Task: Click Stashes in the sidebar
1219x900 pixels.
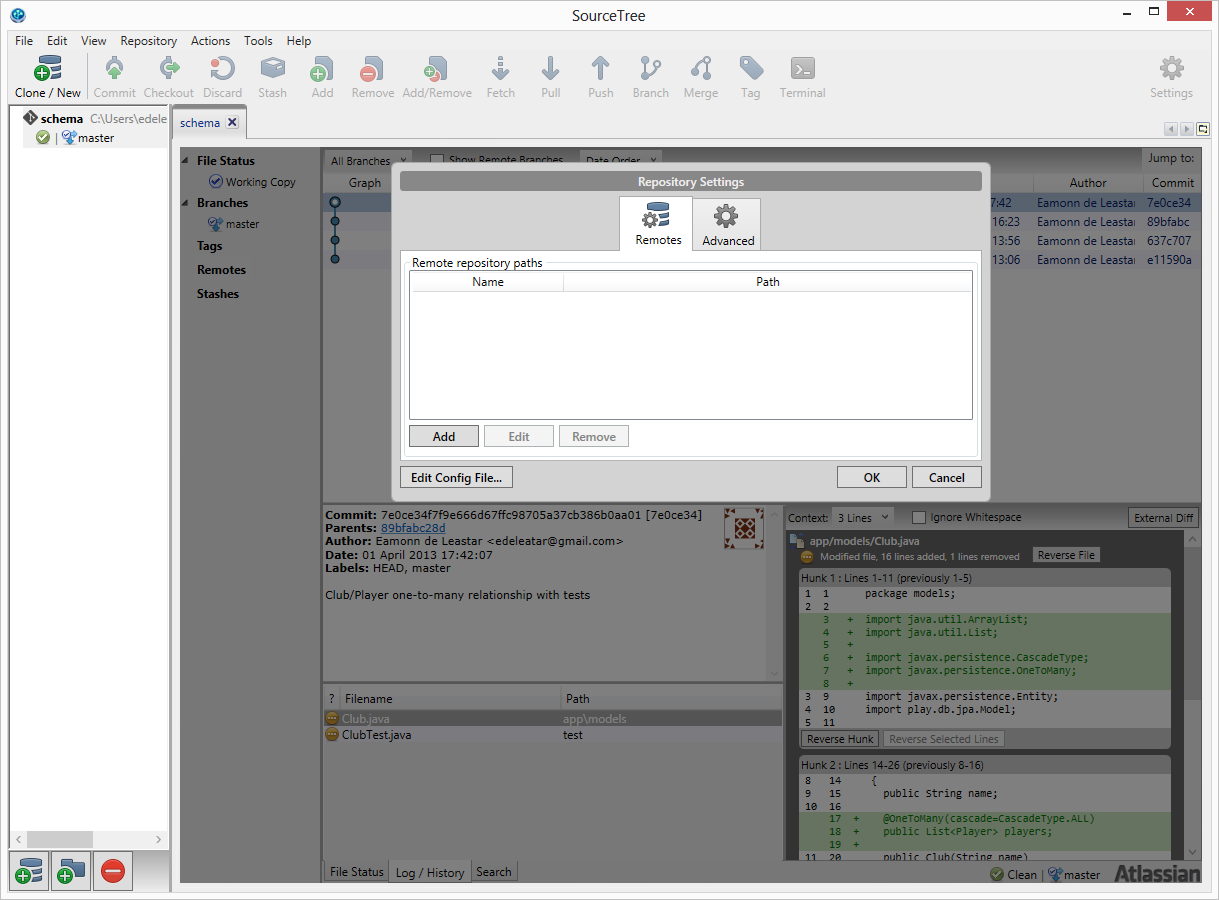Action: tap(218, 294)
